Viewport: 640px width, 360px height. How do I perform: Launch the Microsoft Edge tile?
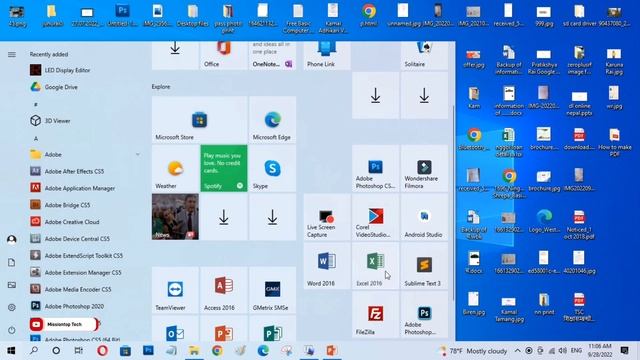tap(272, 120)
